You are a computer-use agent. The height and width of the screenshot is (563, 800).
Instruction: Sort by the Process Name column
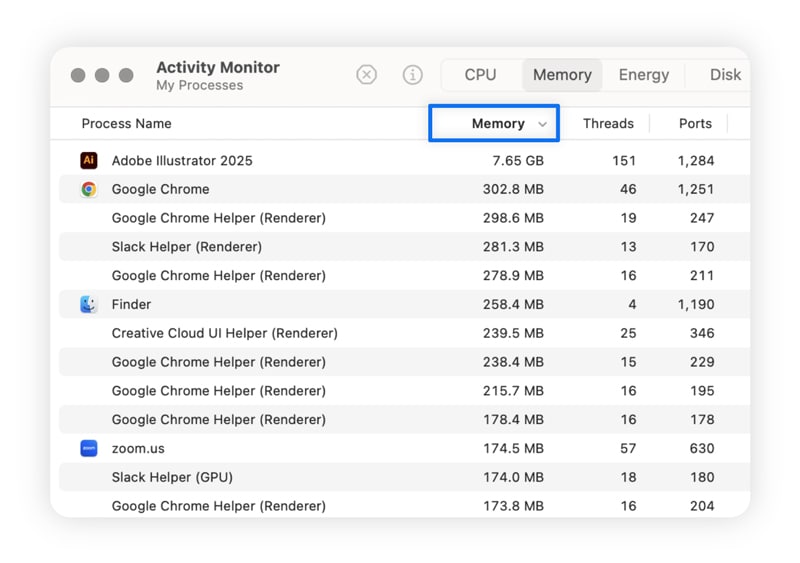(x=127, y=124)
